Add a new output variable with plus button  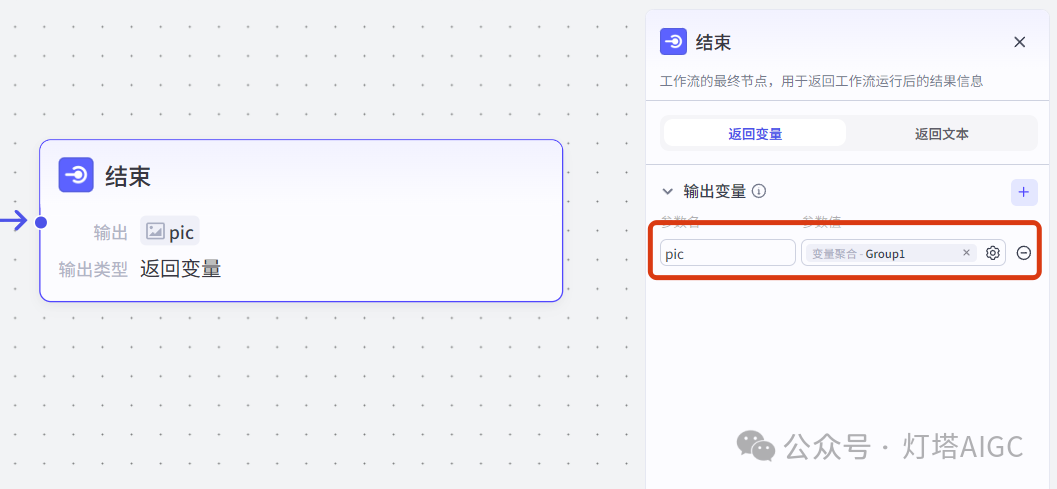(x=1024, y=192)
